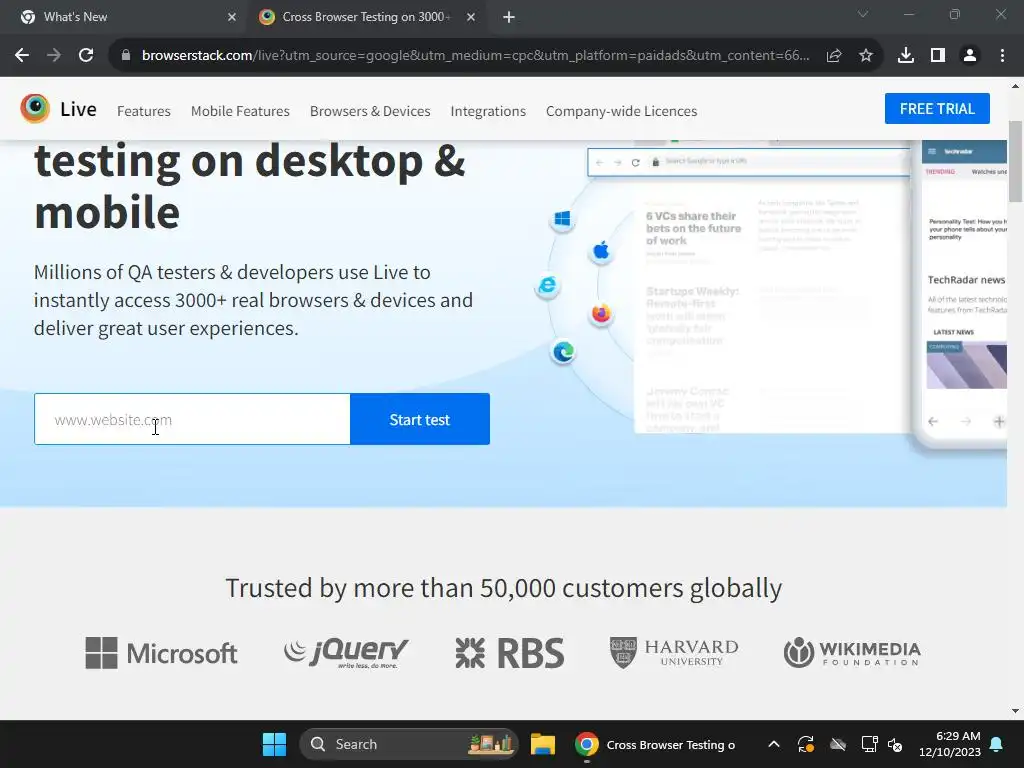Switch to the What's New tab
Image resolution: width=1024 pixels, height=768 pixels.
tap(123, 17)
